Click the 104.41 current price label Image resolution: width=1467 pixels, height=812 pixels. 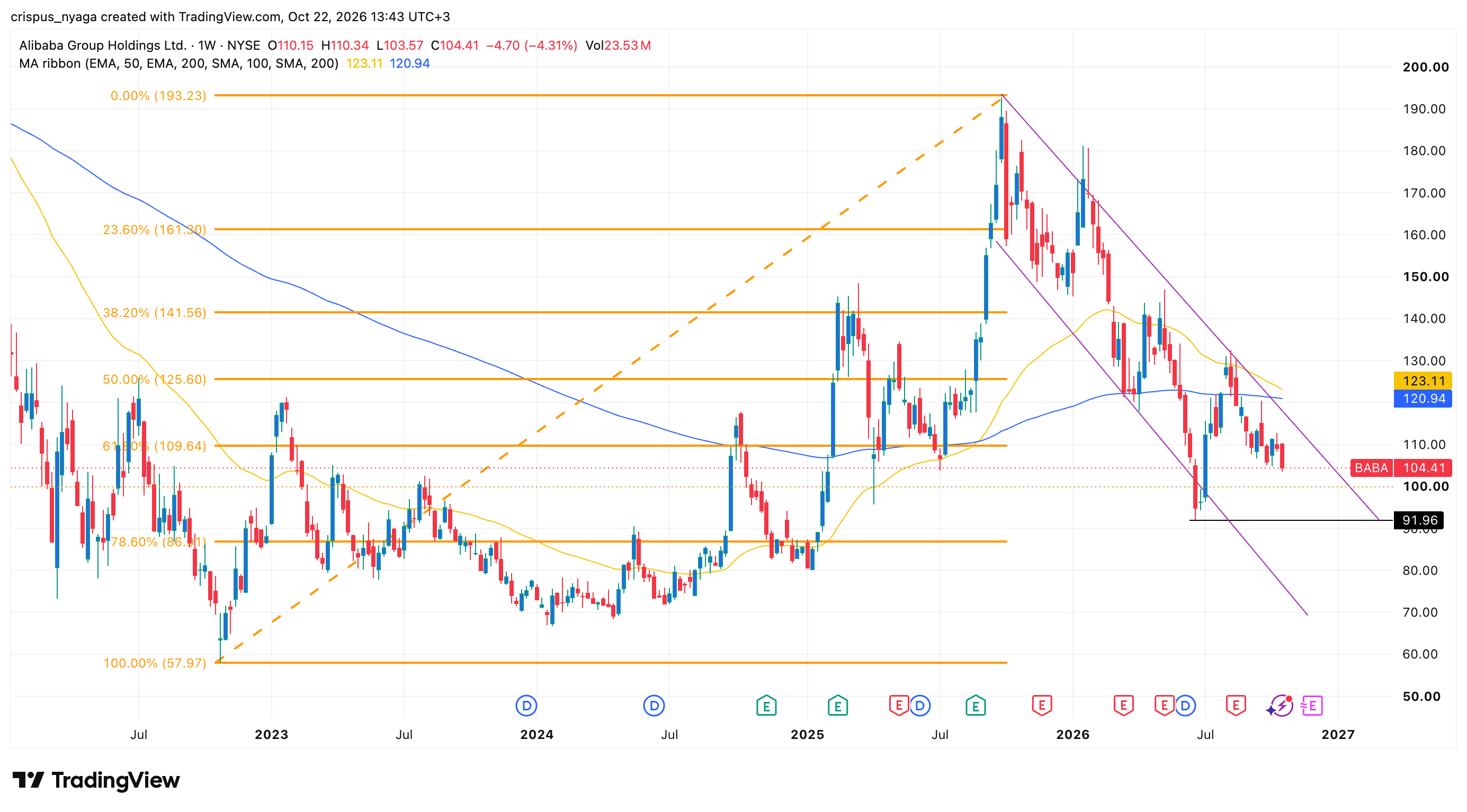[x=1423, y=468]
